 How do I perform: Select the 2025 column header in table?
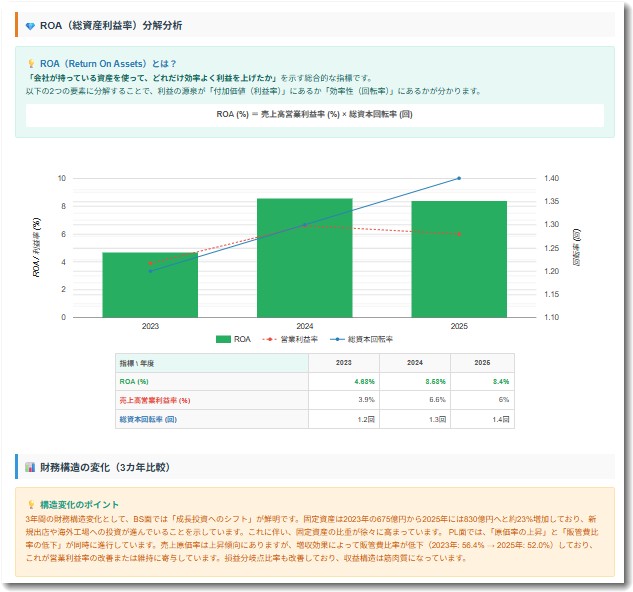(x=483, y=363)
